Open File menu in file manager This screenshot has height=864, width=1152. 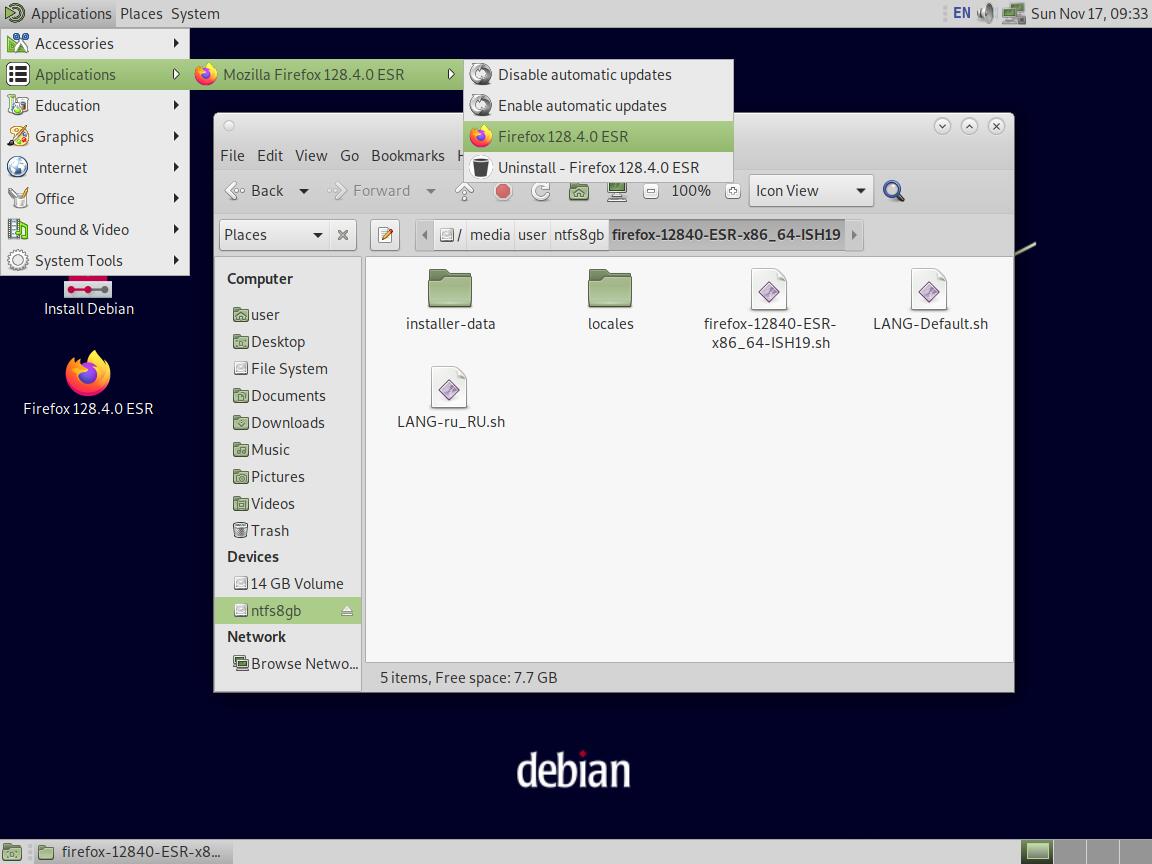coord(232,156)
